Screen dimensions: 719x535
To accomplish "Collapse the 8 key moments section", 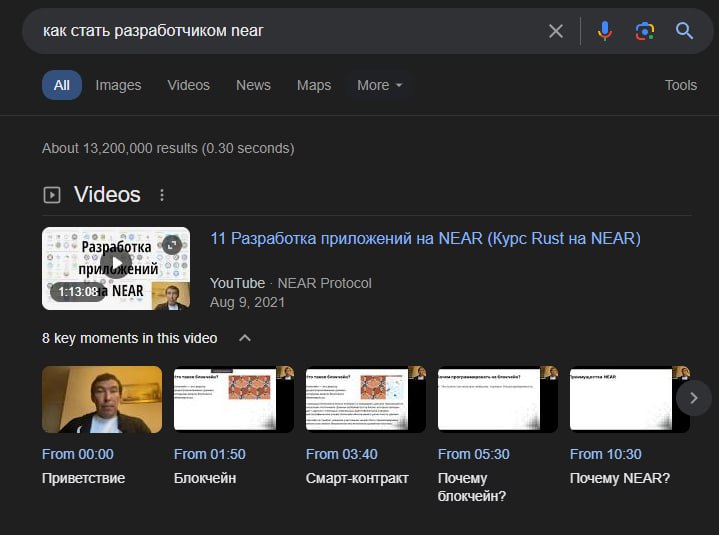I will [245, 338].
